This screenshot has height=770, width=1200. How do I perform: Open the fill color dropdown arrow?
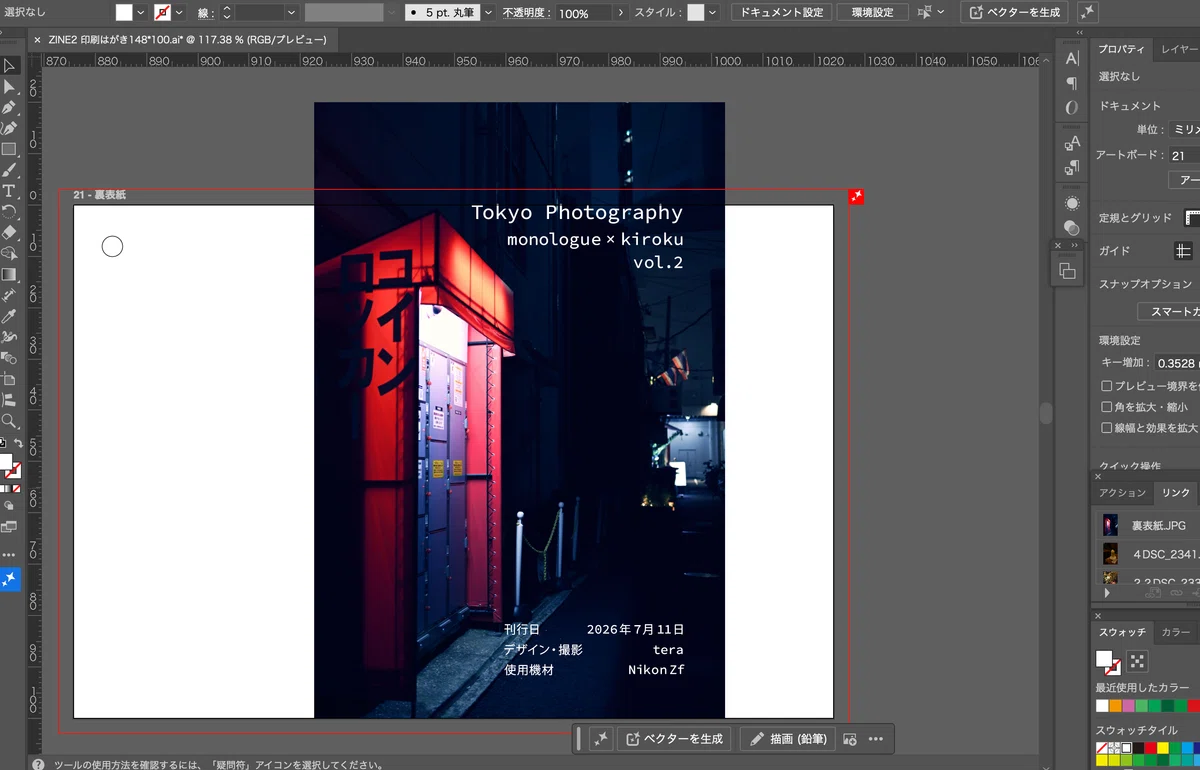coord(141,13)
